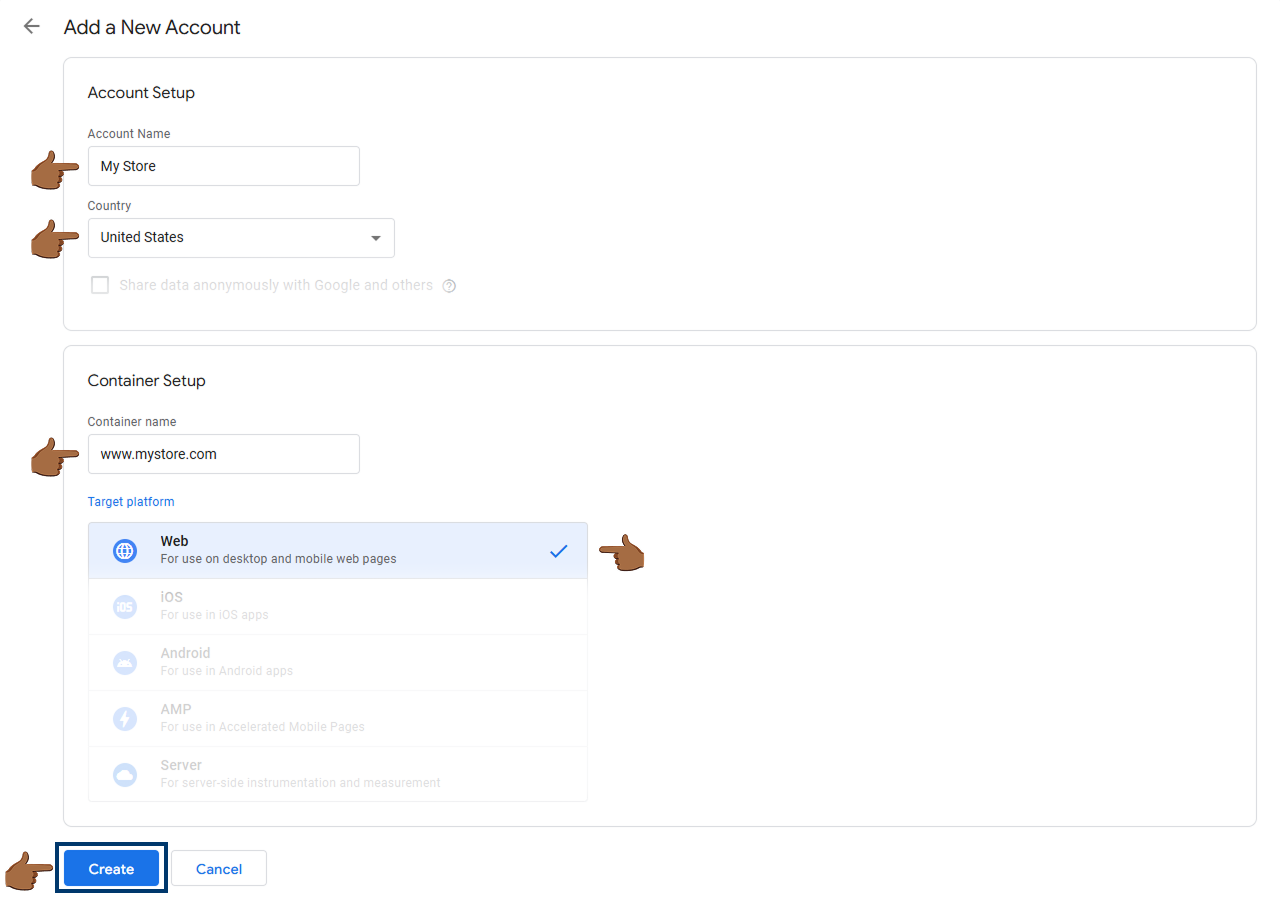The height and width of the screenshot is (900, 1280).
Task: Click 'For use on desktop and mobile web pages'
Action: pos(278,559)
